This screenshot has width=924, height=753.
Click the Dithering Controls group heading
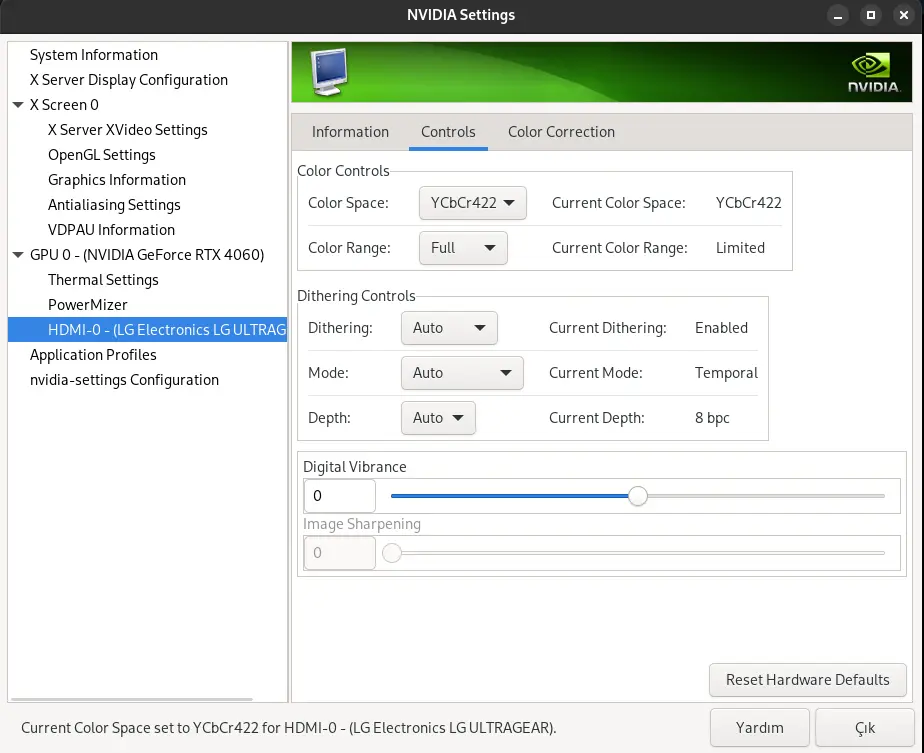pos(356,296)
